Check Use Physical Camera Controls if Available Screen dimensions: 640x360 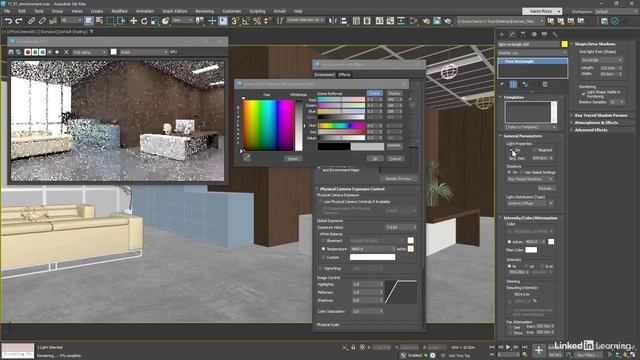321,202
